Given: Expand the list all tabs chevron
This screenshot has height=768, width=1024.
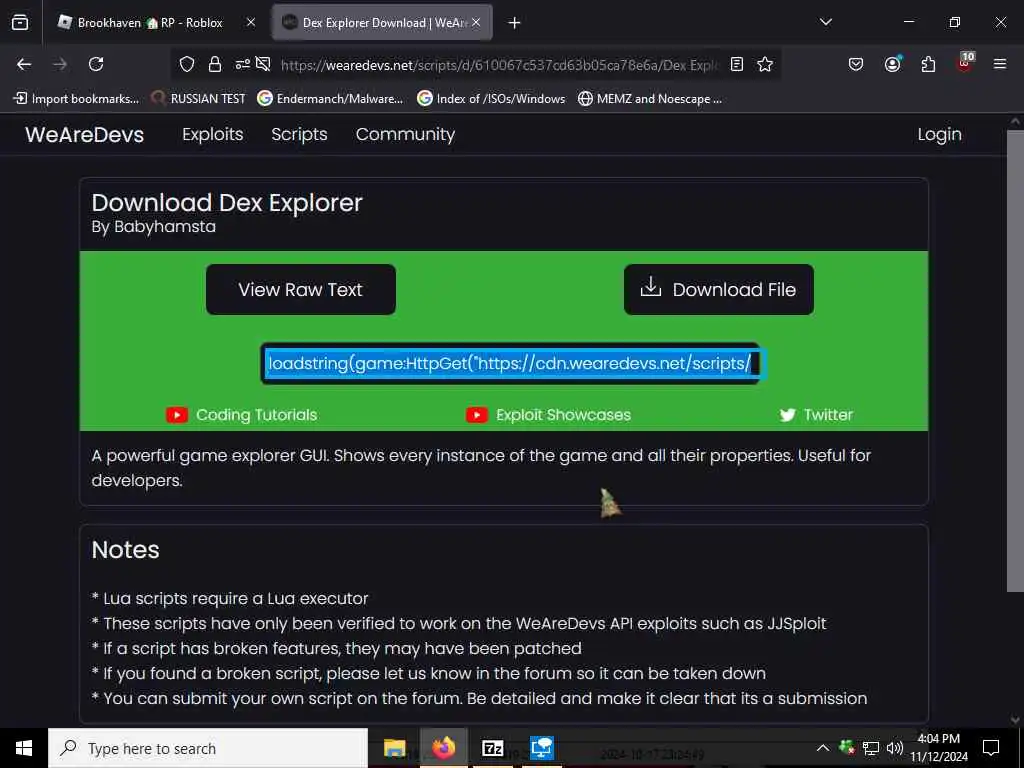Looking at the screenshot, I should [825, 22].
